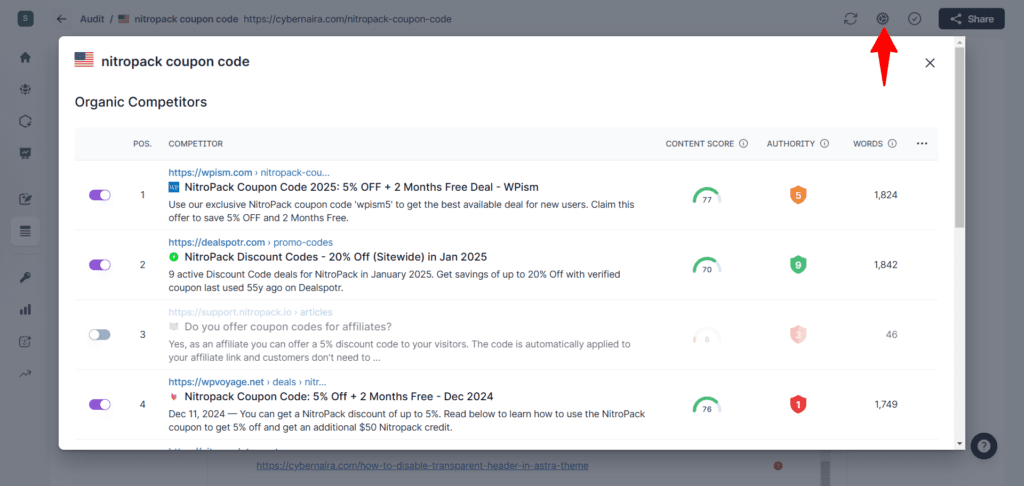The image size is (1024, 486).
Task: Click the S workspace logo
Action: click(25, 19)
